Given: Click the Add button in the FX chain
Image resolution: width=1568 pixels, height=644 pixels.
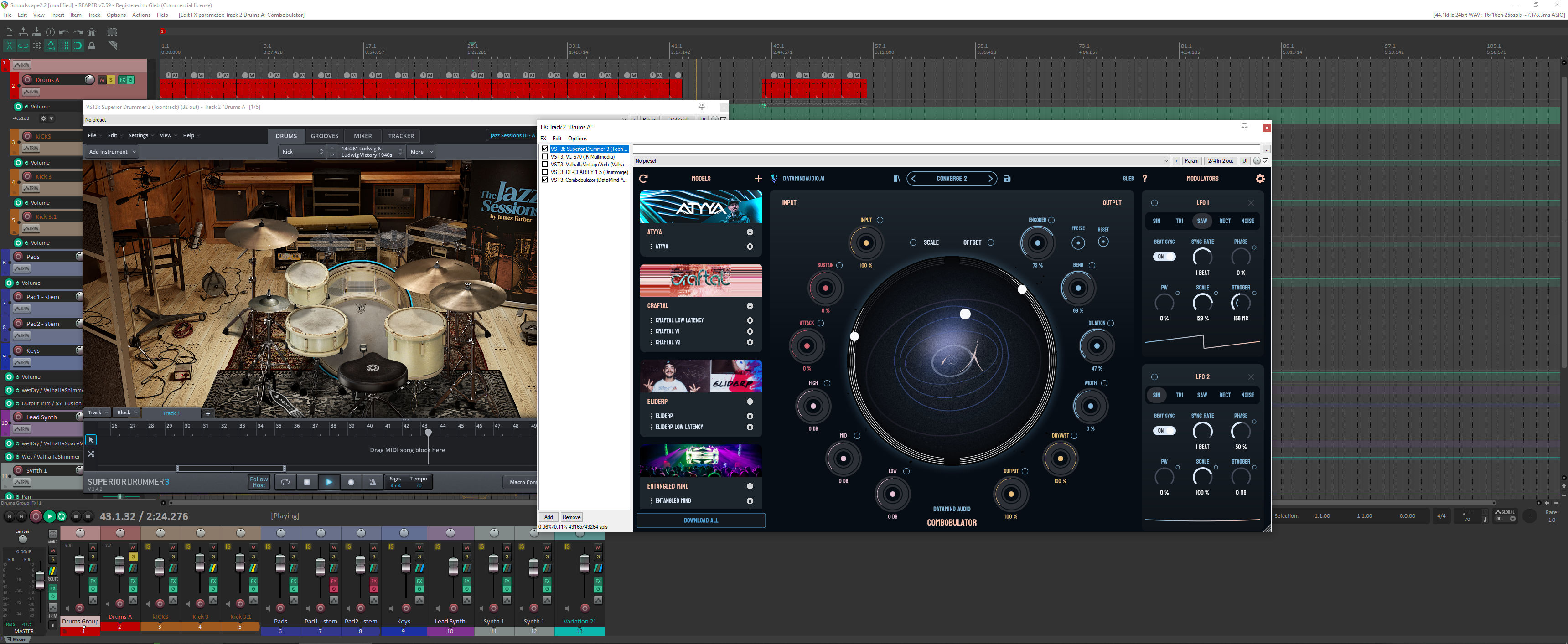Looking at the screenshot, I should click(x=548, y=517).
